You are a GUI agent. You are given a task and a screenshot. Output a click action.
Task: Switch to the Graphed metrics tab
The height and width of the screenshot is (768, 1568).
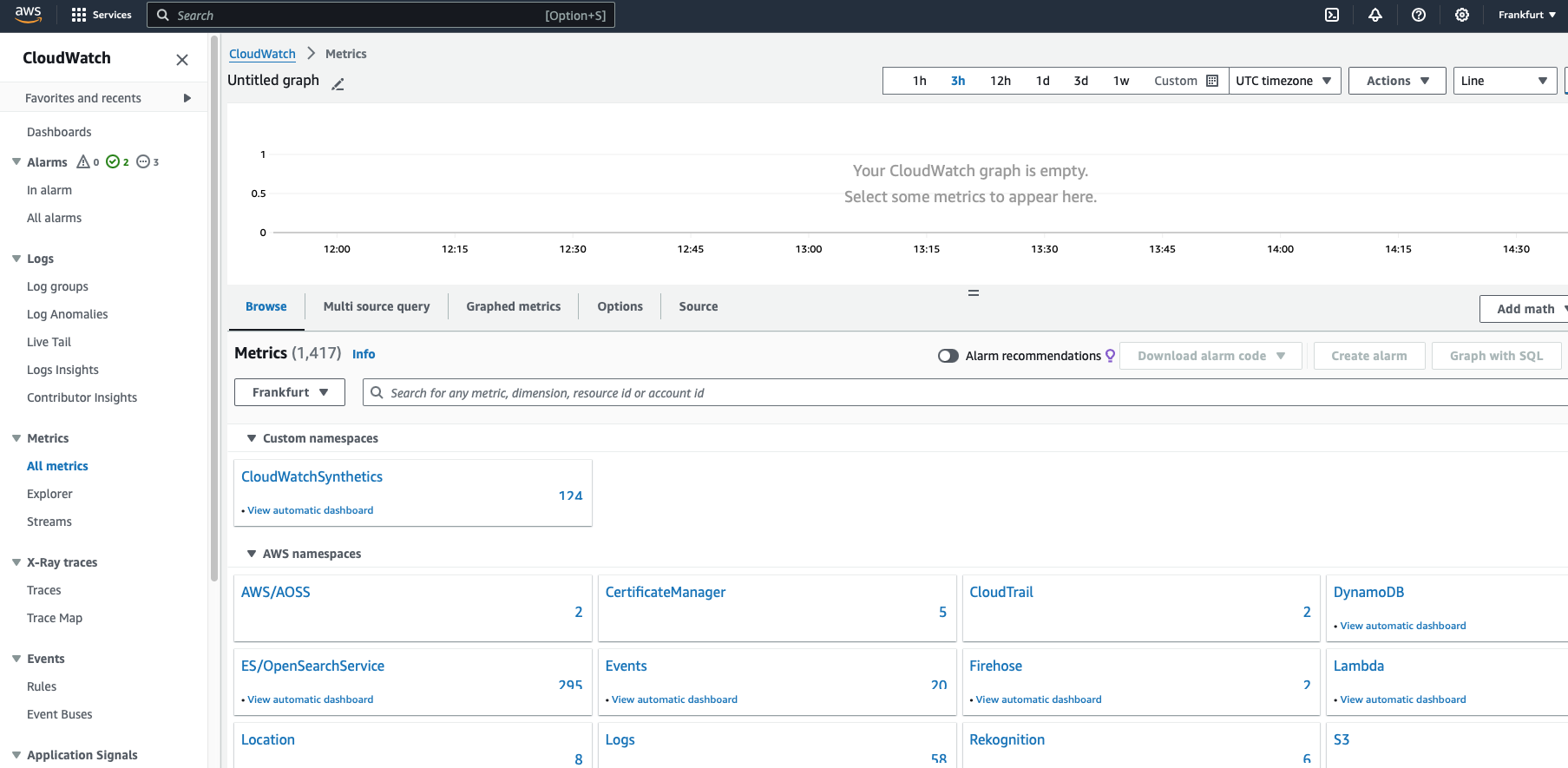click(x=514, y=306)
